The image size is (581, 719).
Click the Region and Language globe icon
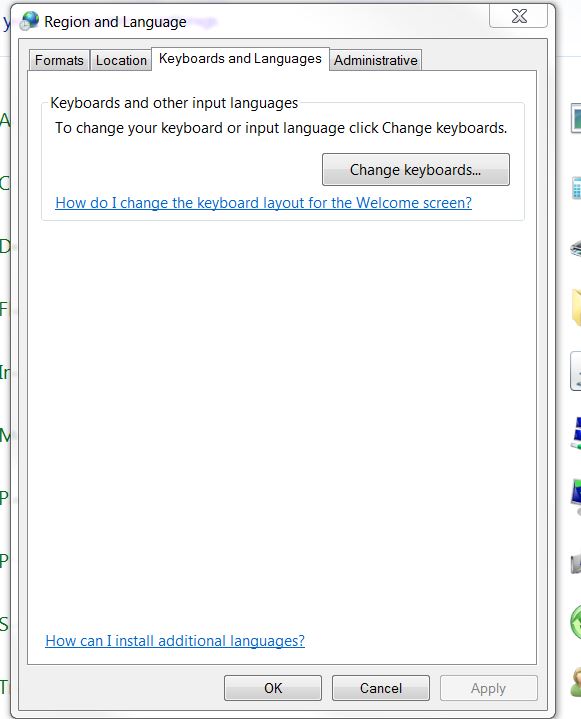click(x=30, y=21)
